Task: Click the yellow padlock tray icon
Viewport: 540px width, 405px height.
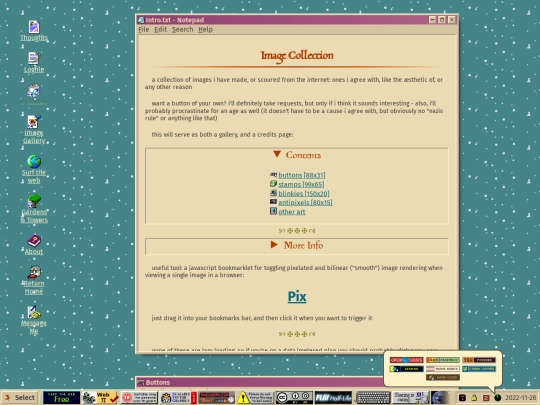Action: coord(474,398)
